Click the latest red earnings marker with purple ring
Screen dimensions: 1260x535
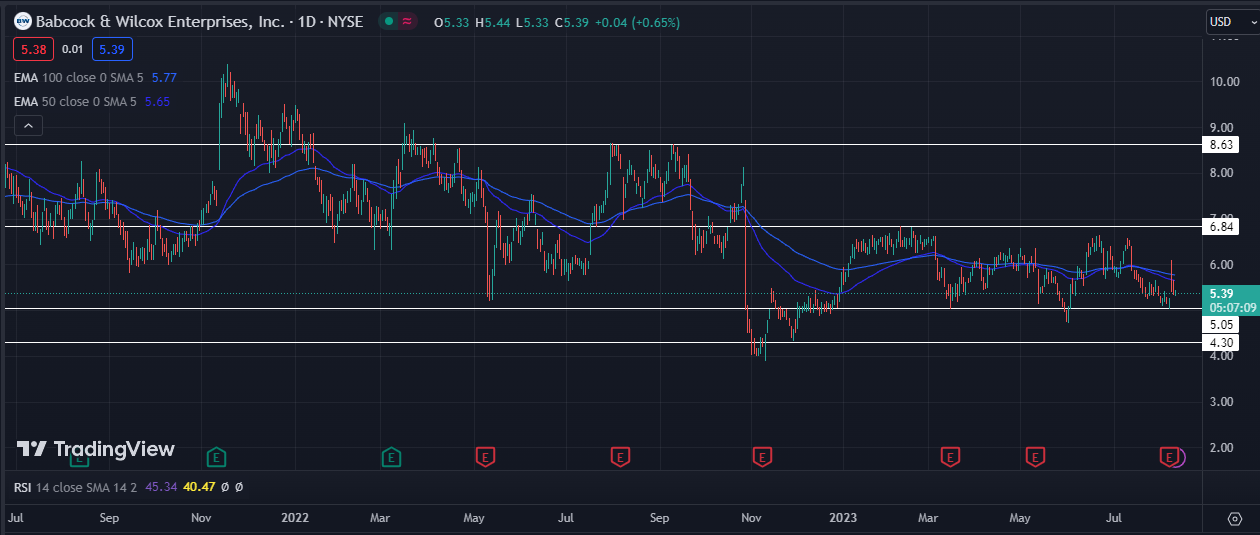pyautogui.click(x=1170, y=457)
